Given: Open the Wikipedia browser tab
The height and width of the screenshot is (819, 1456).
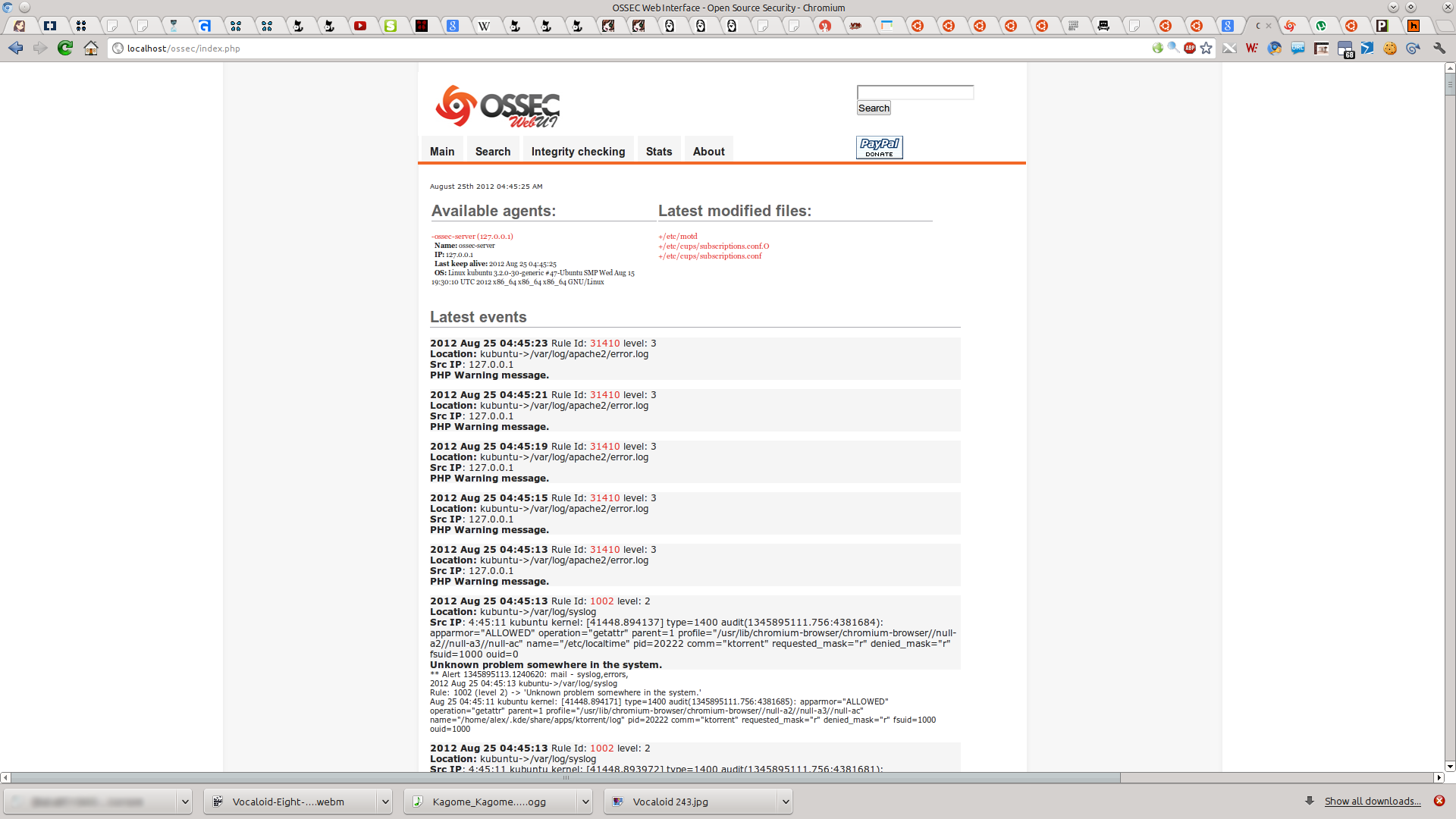Looking at the screenshot, I should pos(484,26).
